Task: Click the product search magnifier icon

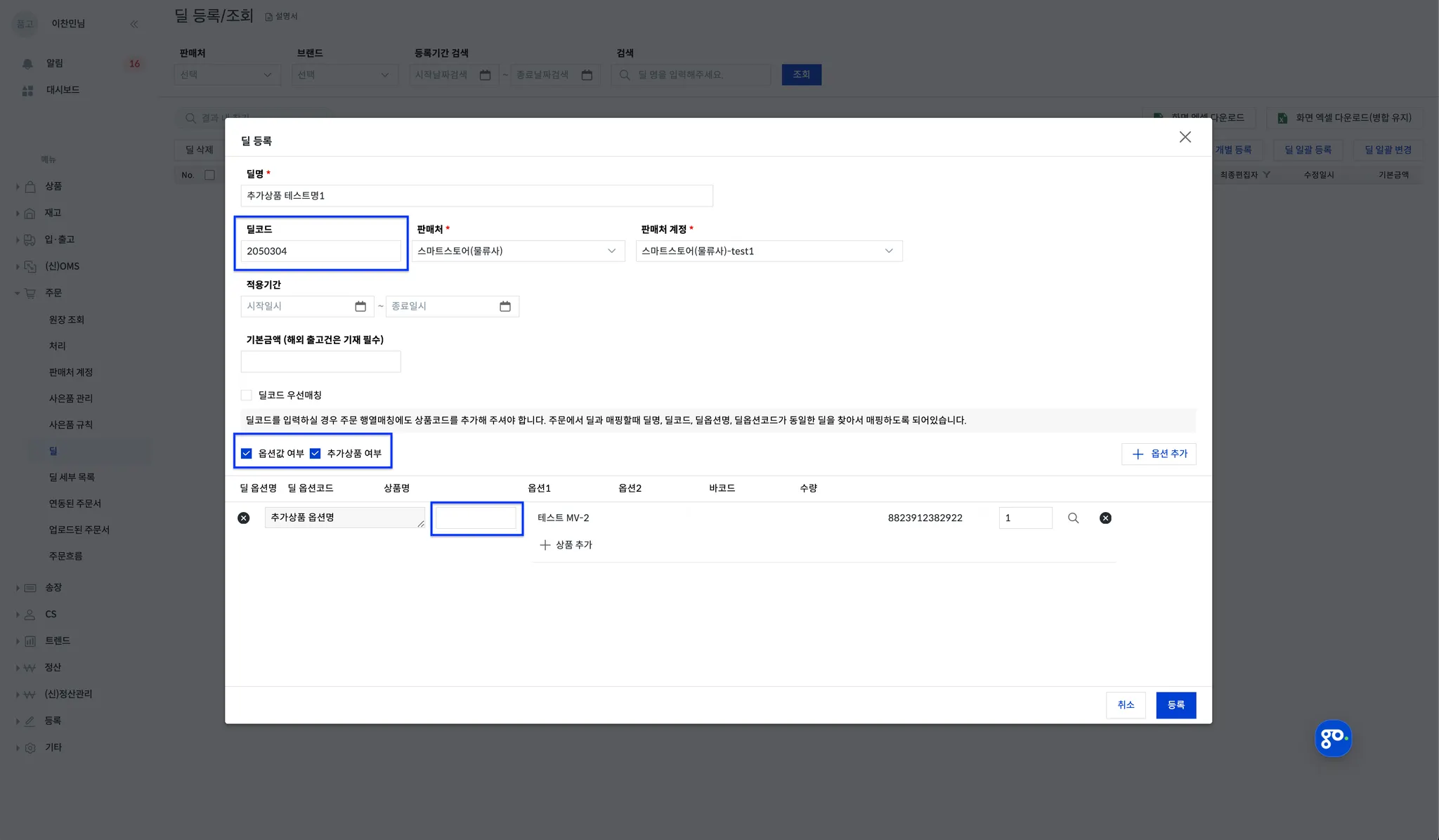Action: 1073,518
